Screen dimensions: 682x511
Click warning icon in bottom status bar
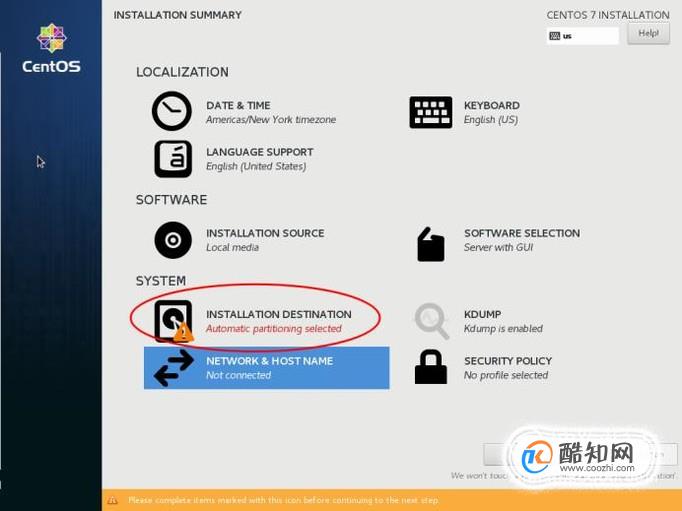112,500
